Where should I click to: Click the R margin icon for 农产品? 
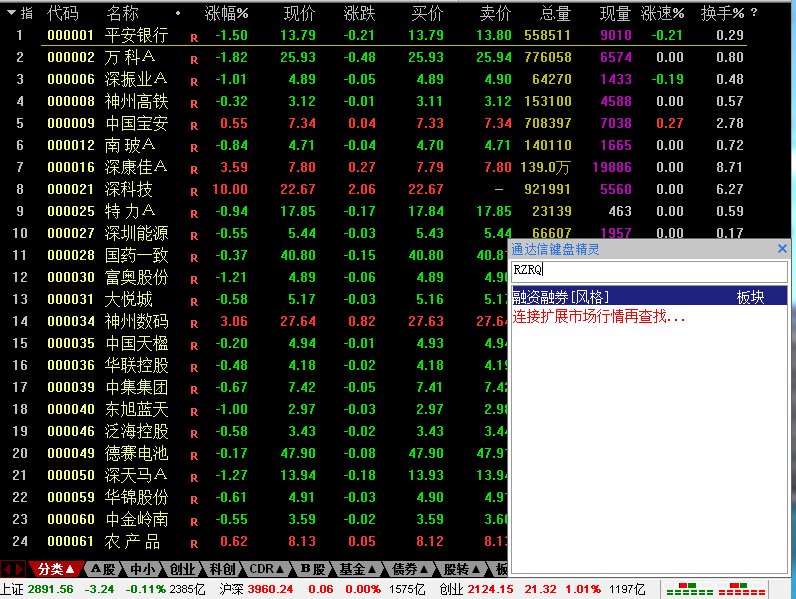pos(194,542)
